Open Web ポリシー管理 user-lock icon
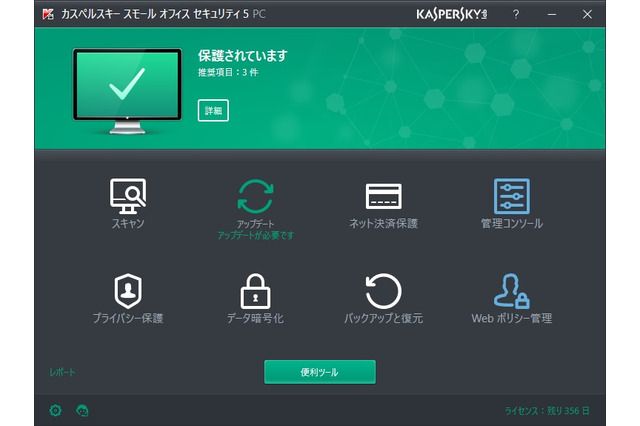The height and width of the screenshot is (426, 640). pos(511,291)
